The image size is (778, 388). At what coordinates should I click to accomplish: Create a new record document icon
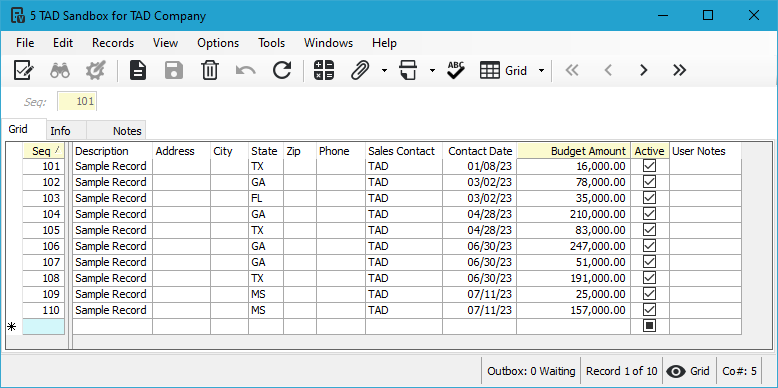(x=138, y=70)
